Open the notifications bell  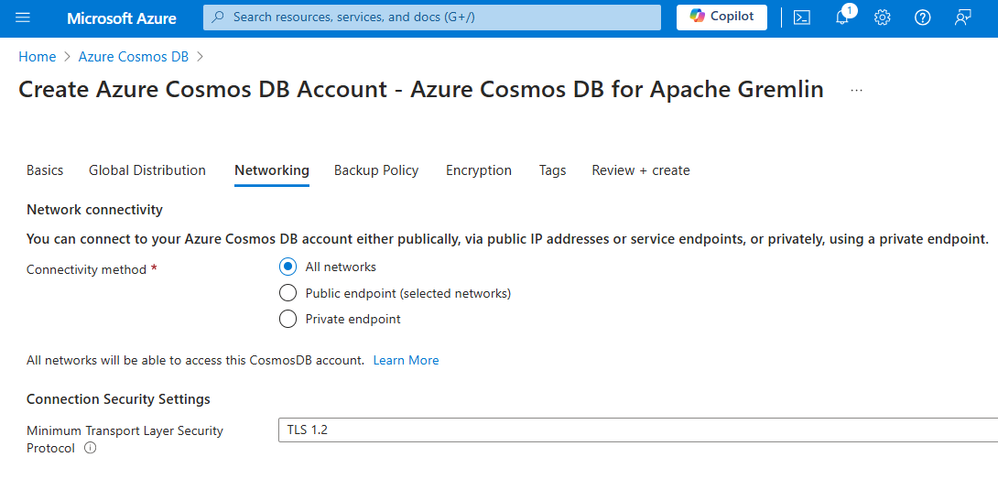pyautogui.click(x=842, y=18)
